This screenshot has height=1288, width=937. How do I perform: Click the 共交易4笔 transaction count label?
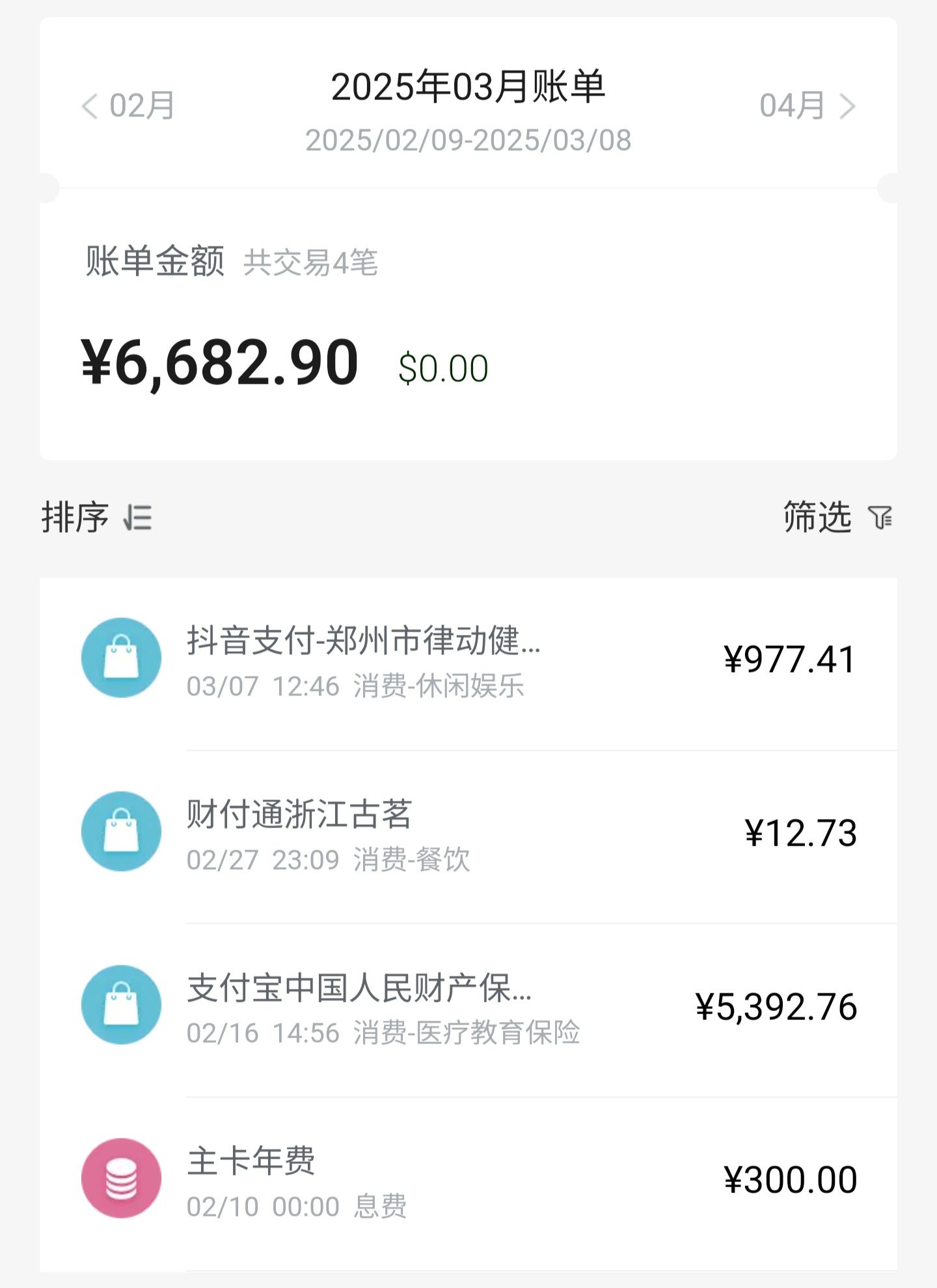click(310, 263)
